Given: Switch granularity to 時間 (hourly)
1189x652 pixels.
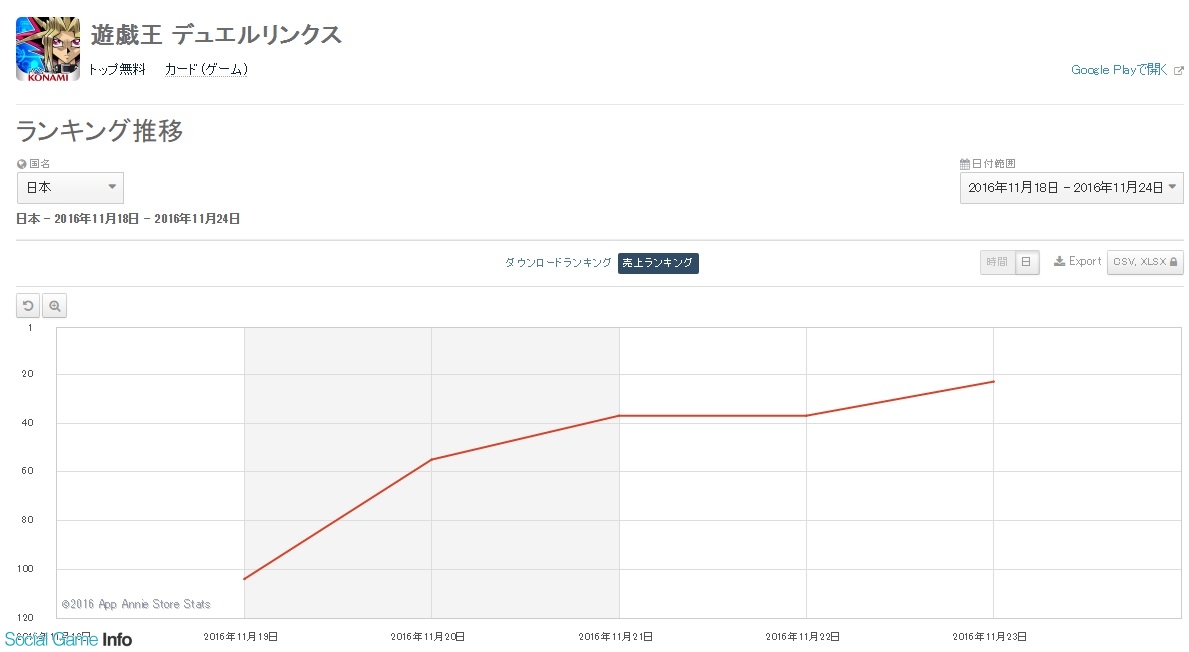Looking at the screenshot, I should click(997, 262).
